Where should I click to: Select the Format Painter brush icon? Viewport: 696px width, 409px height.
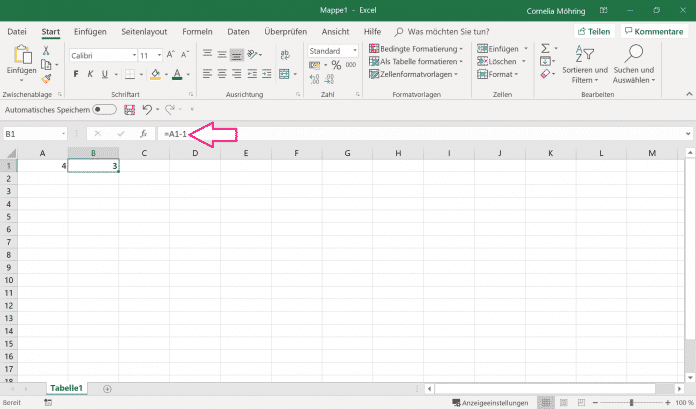pos(47,78)
